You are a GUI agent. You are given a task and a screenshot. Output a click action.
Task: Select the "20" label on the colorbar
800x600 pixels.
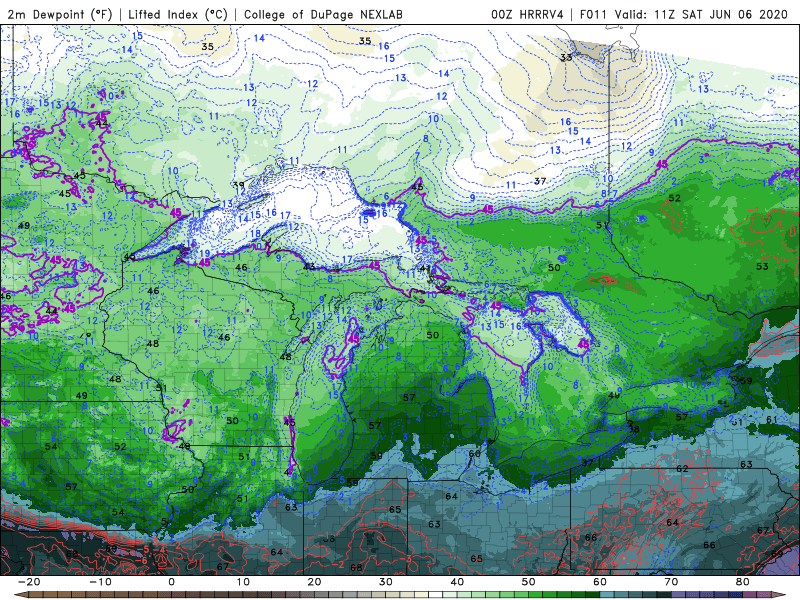(314, 582)
